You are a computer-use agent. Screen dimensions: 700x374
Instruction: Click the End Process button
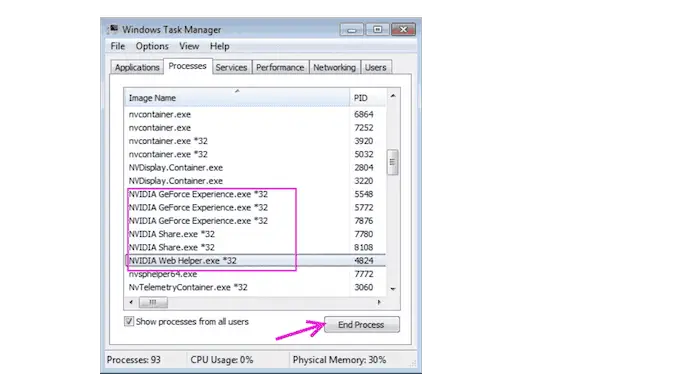tap(362, 324)
